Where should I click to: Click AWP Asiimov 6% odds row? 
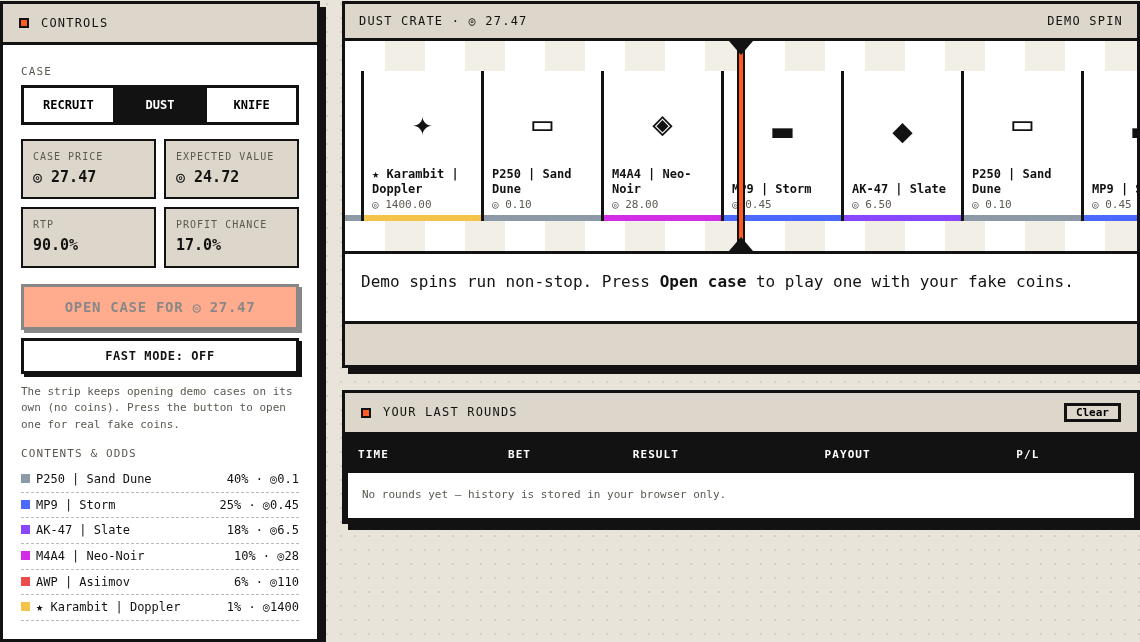click(160, 582)
